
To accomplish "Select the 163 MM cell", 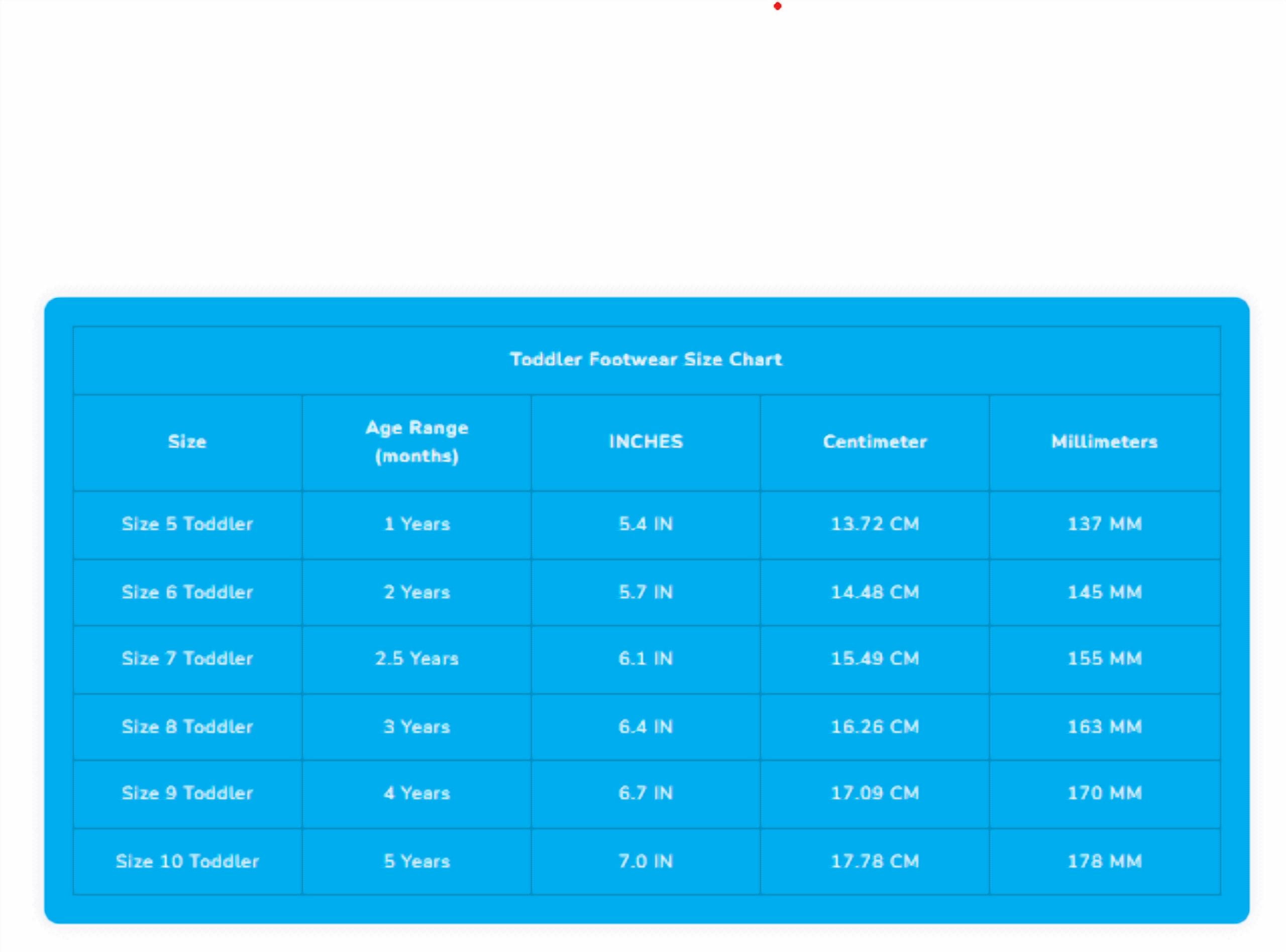I will pyautogui.click(x=1104, y=727).
